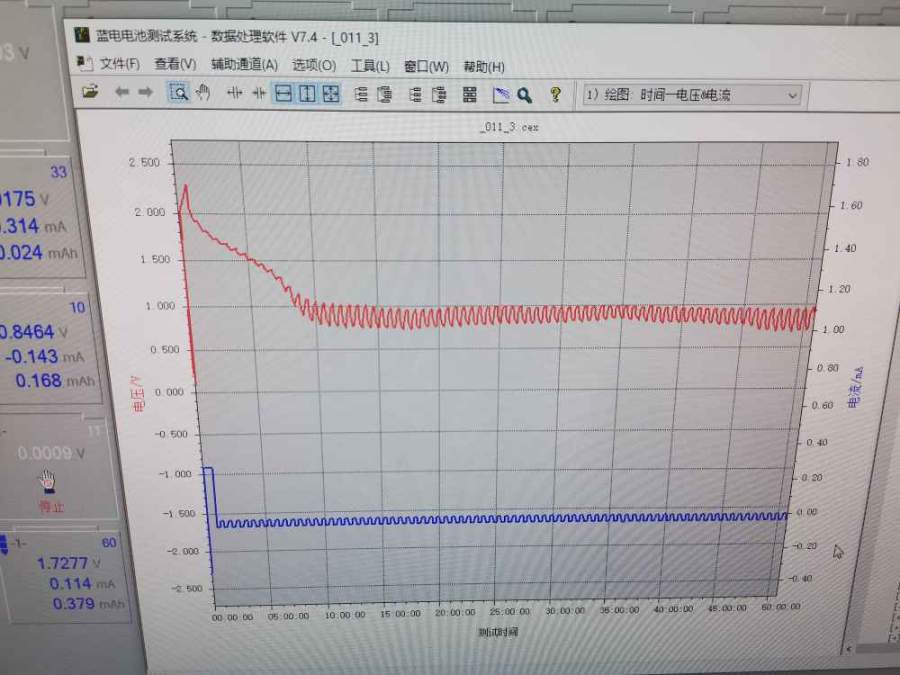Click the second cursor-line marker icon
The width and height of the screenshot is (900, 675).
click(259, 93)
